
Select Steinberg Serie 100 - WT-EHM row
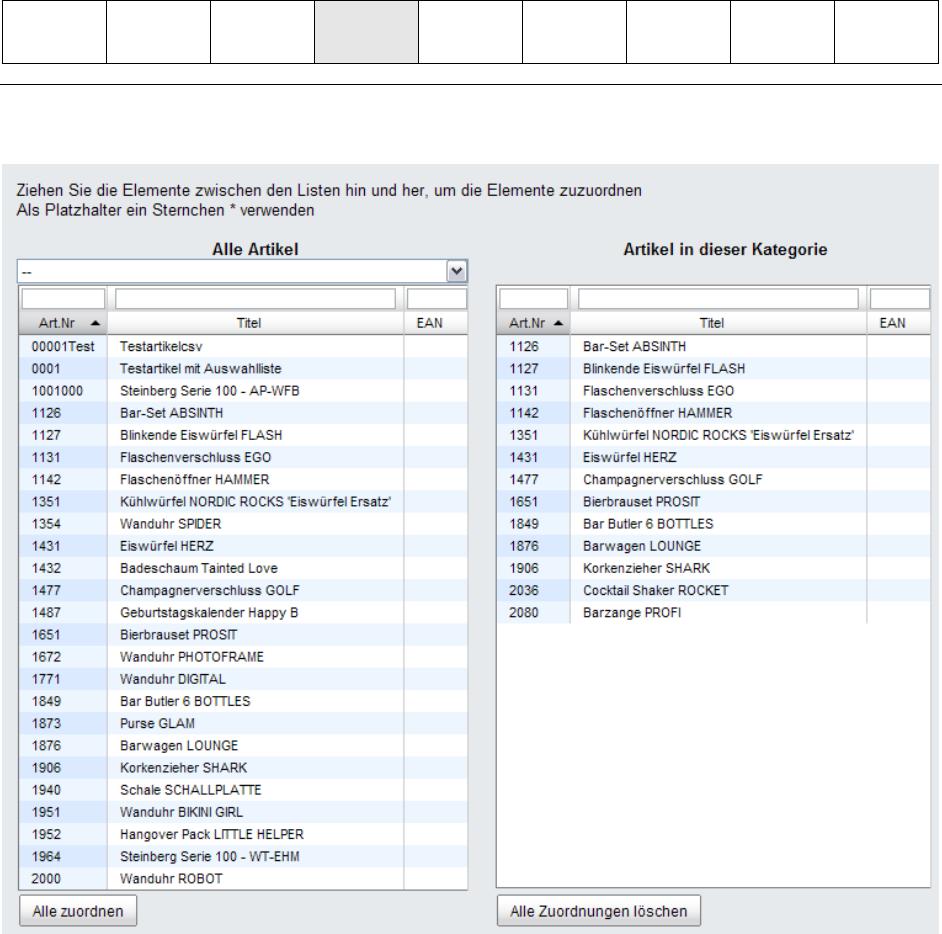point(243,858)
